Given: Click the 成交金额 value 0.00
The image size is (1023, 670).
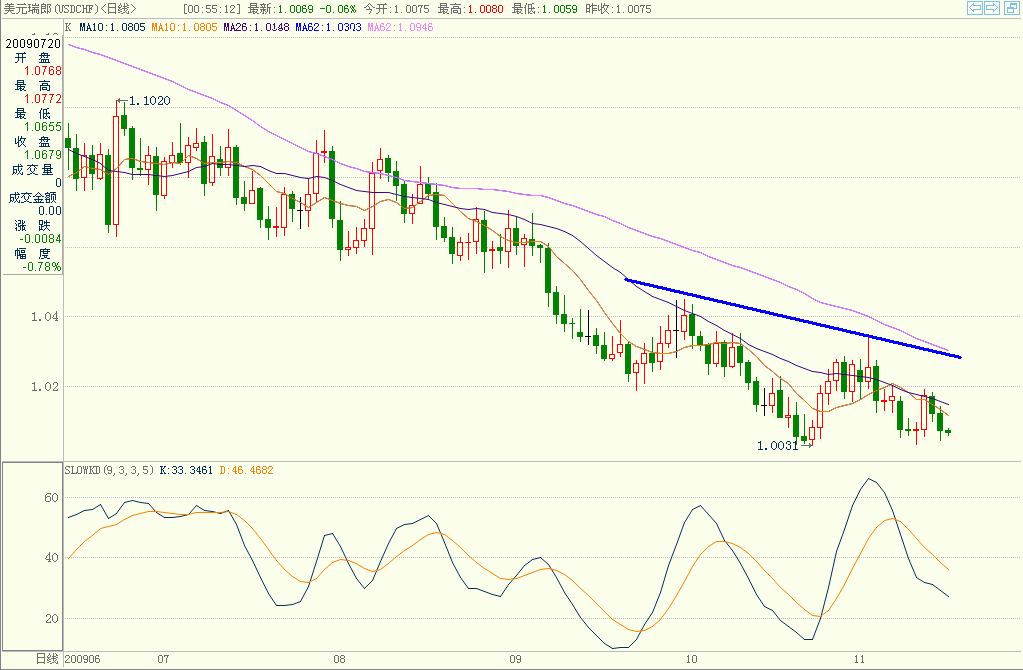Looking at the screenshot, I should (x=50, y=211).
